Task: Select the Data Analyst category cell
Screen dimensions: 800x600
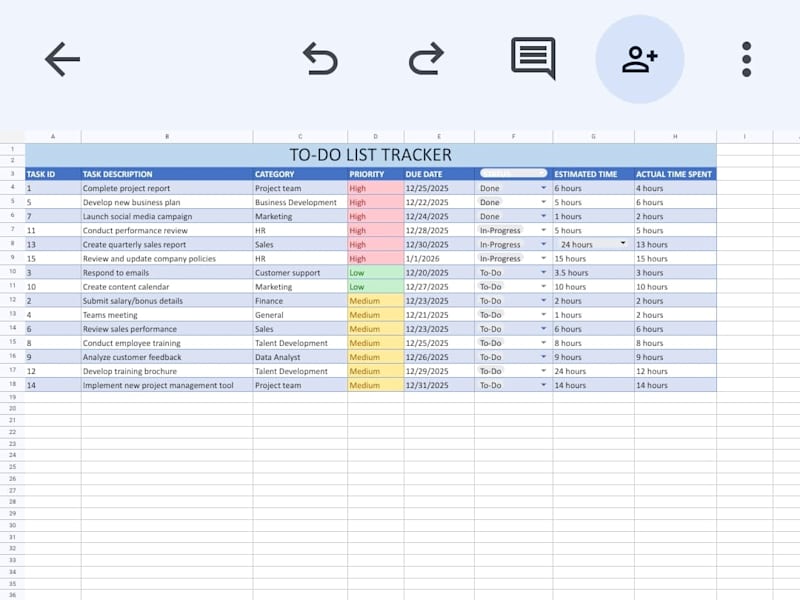Action: [300, 357]
